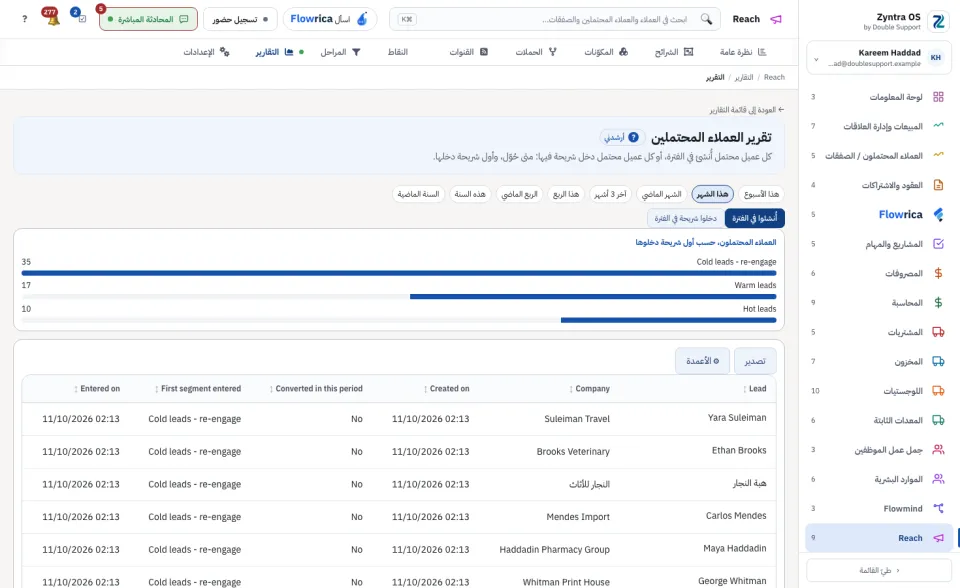Open the الأعمدة columns selector

click(702, 361)
